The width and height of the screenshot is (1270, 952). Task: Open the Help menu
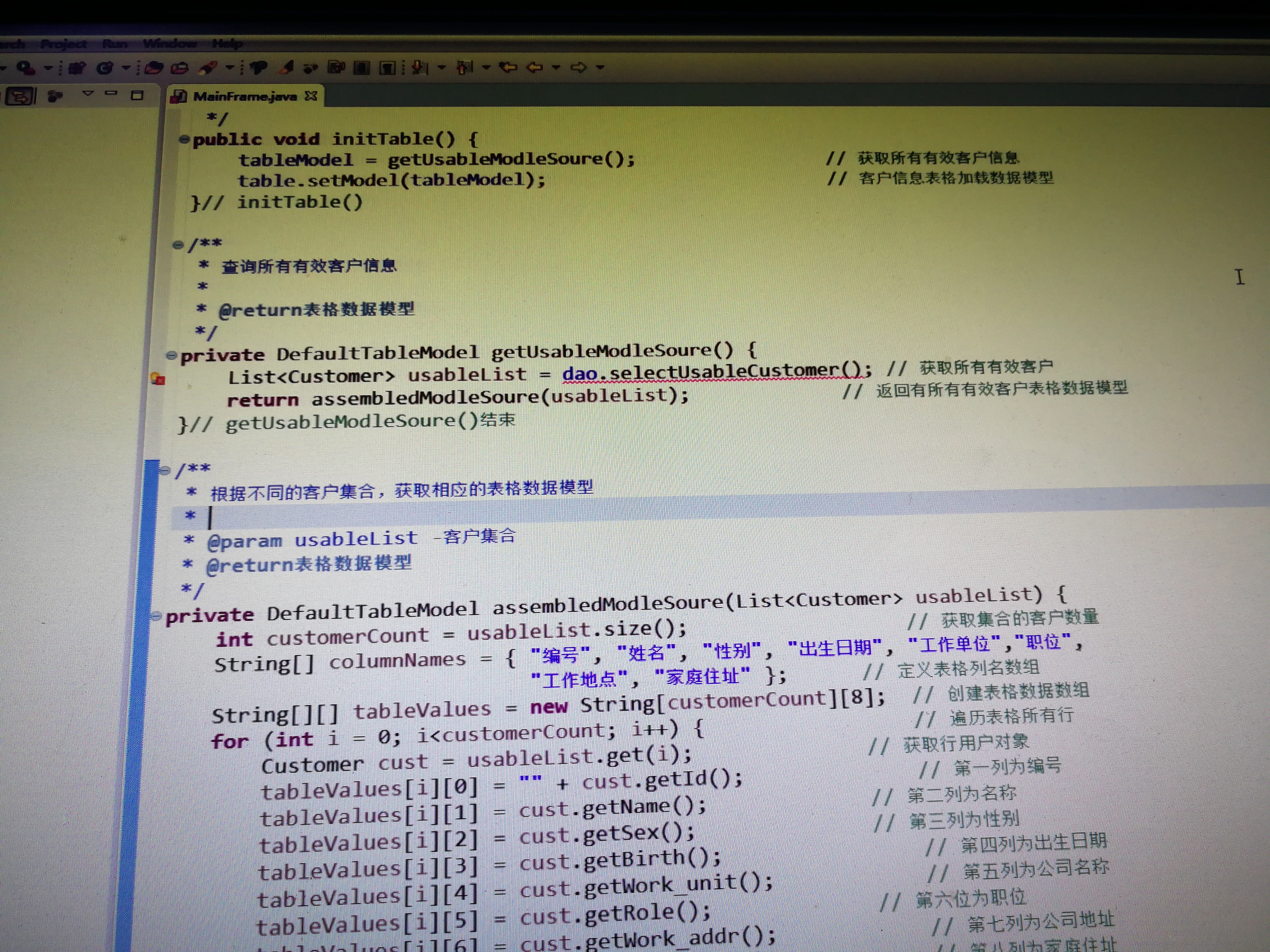227,44
